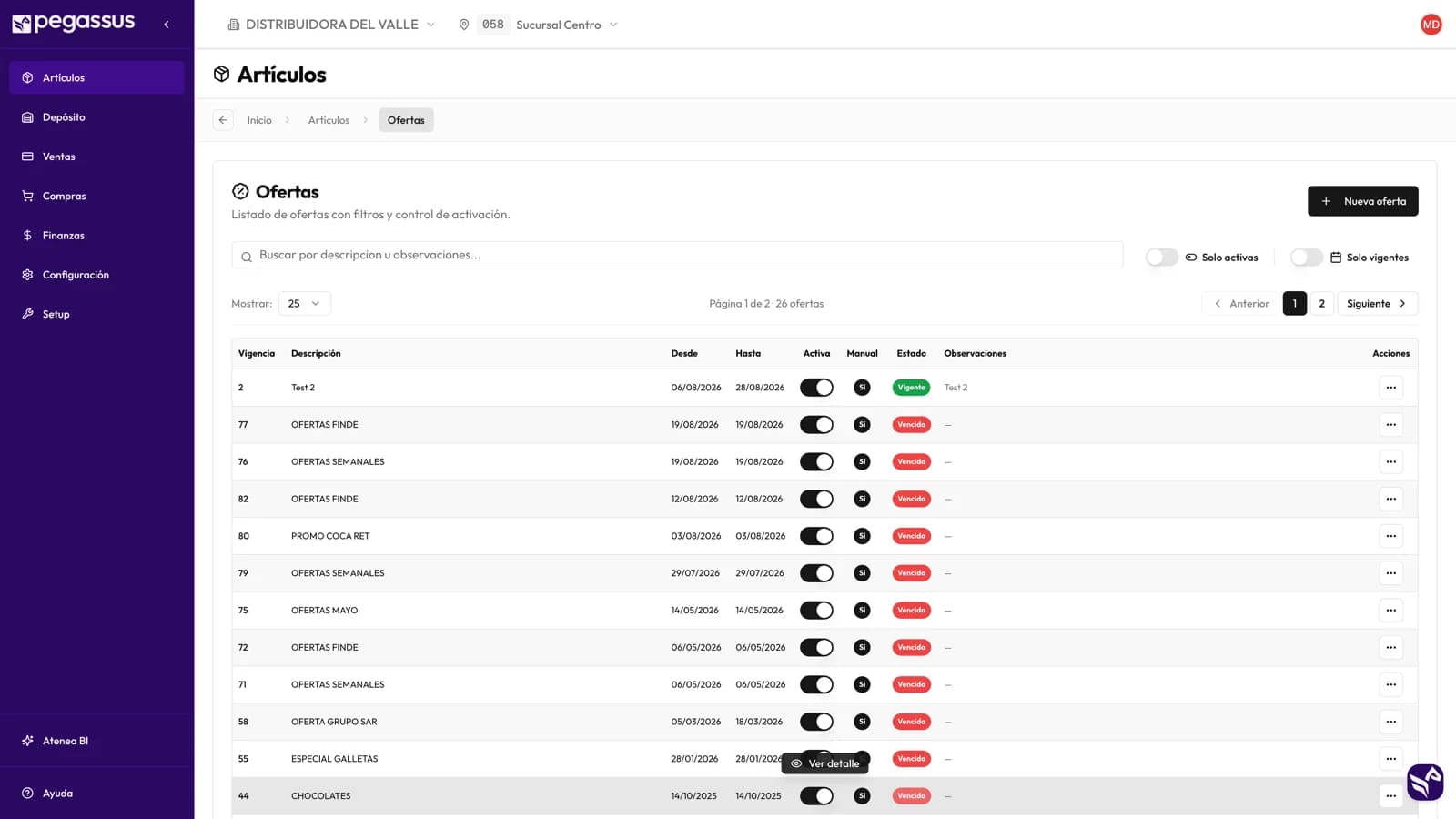Open actions menu for offer 72 OFERTAS FINDE
The width and height of the screenshot is (1456, 819).
click(x=1390, y=648)
